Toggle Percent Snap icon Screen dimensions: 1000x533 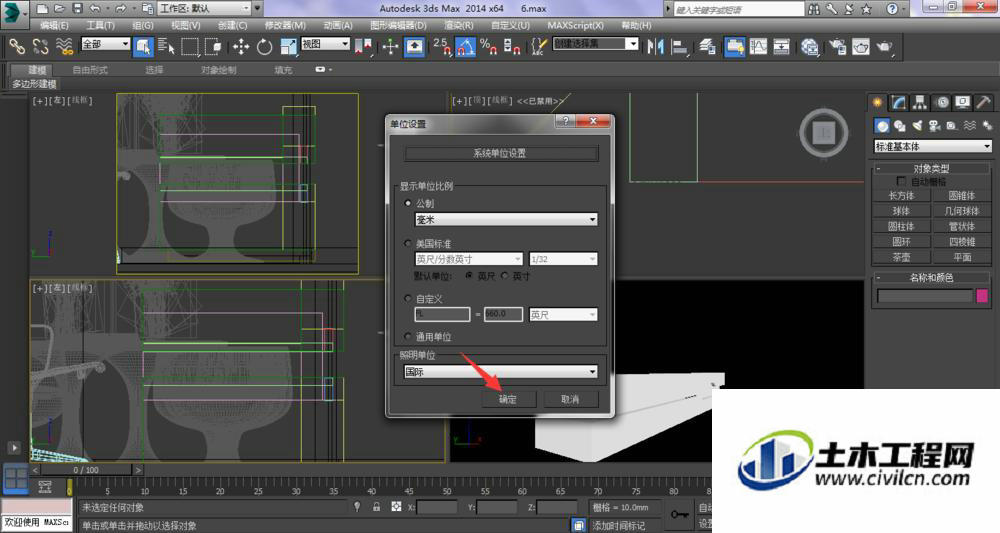(489, 47)
